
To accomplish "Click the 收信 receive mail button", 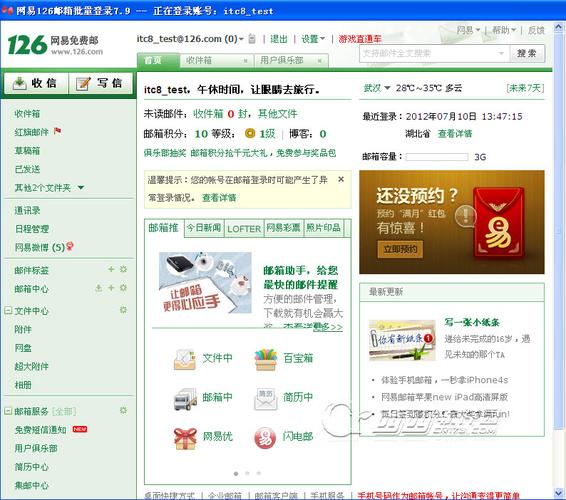I will point(35,83).
